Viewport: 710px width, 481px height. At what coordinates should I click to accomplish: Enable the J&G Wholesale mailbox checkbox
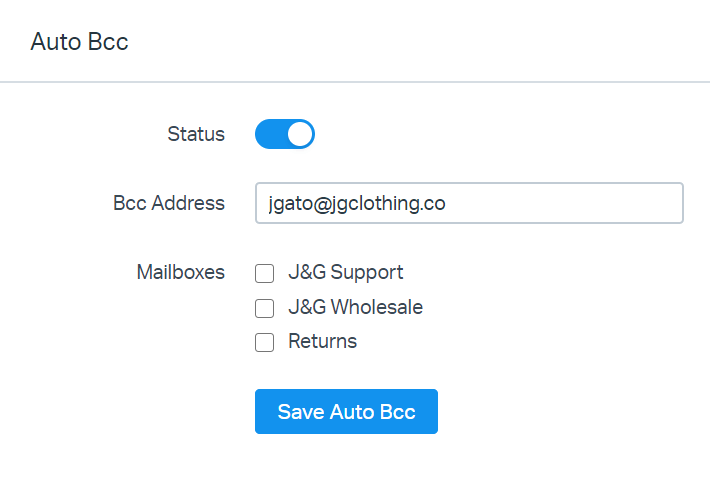click(264, 308)
